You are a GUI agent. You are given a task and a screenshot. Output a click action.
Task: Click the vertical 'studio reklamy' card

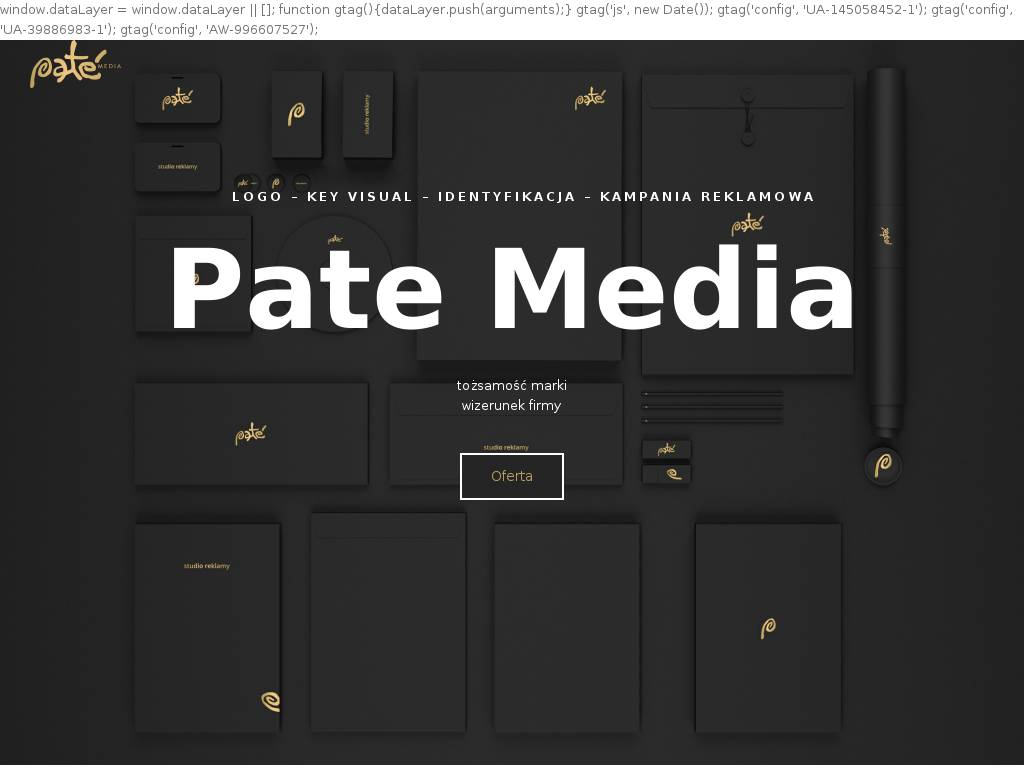[x=367, y=114]
